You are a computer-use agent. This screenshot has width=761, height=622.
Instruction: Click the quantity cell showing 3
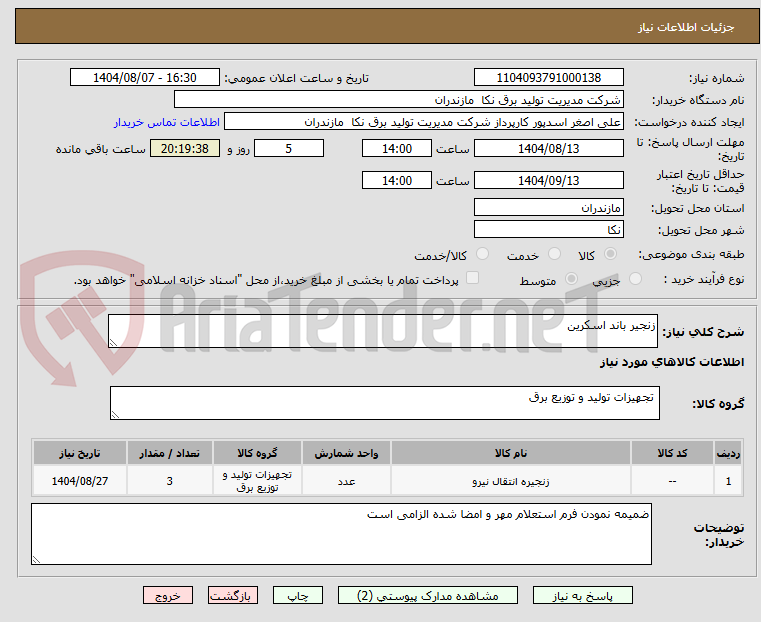click(x=169, y=481)
